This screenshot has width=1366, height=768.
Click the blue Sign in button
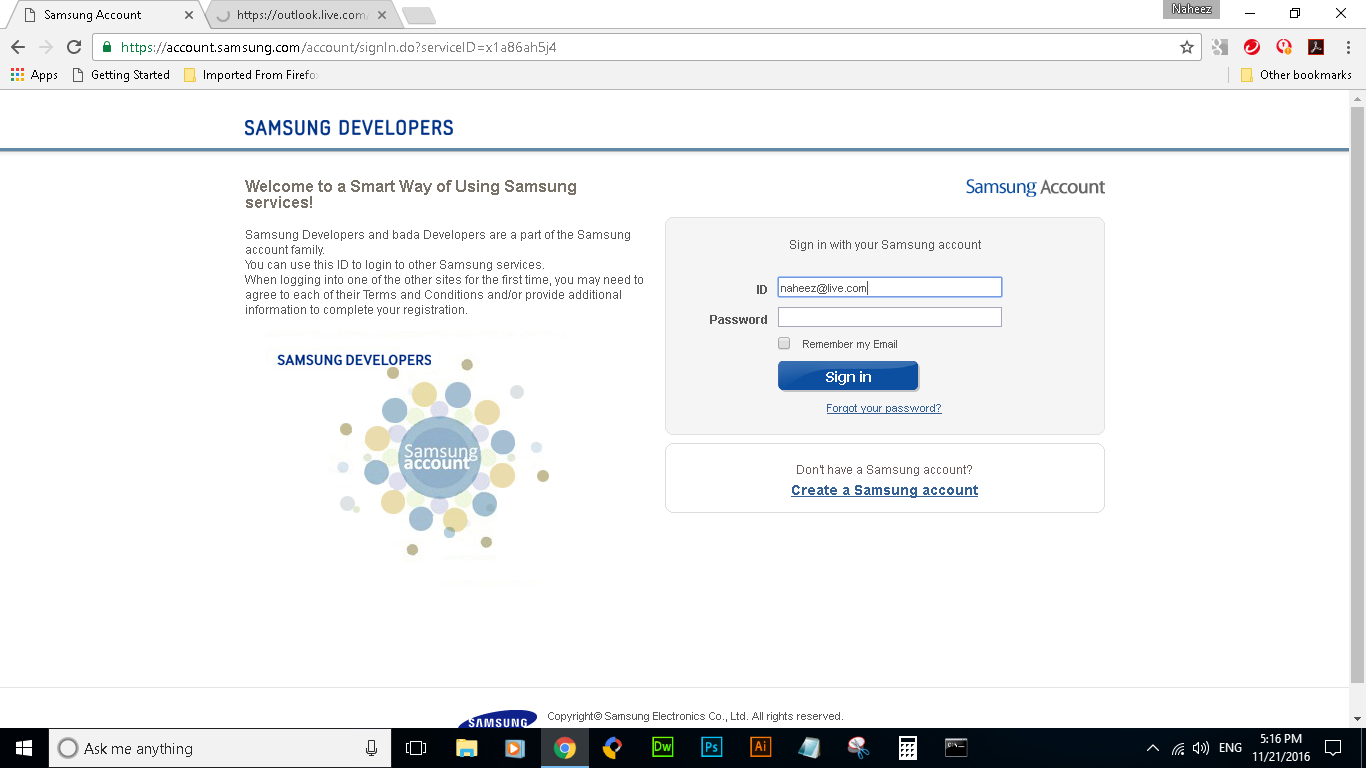(x=848, y=376)
